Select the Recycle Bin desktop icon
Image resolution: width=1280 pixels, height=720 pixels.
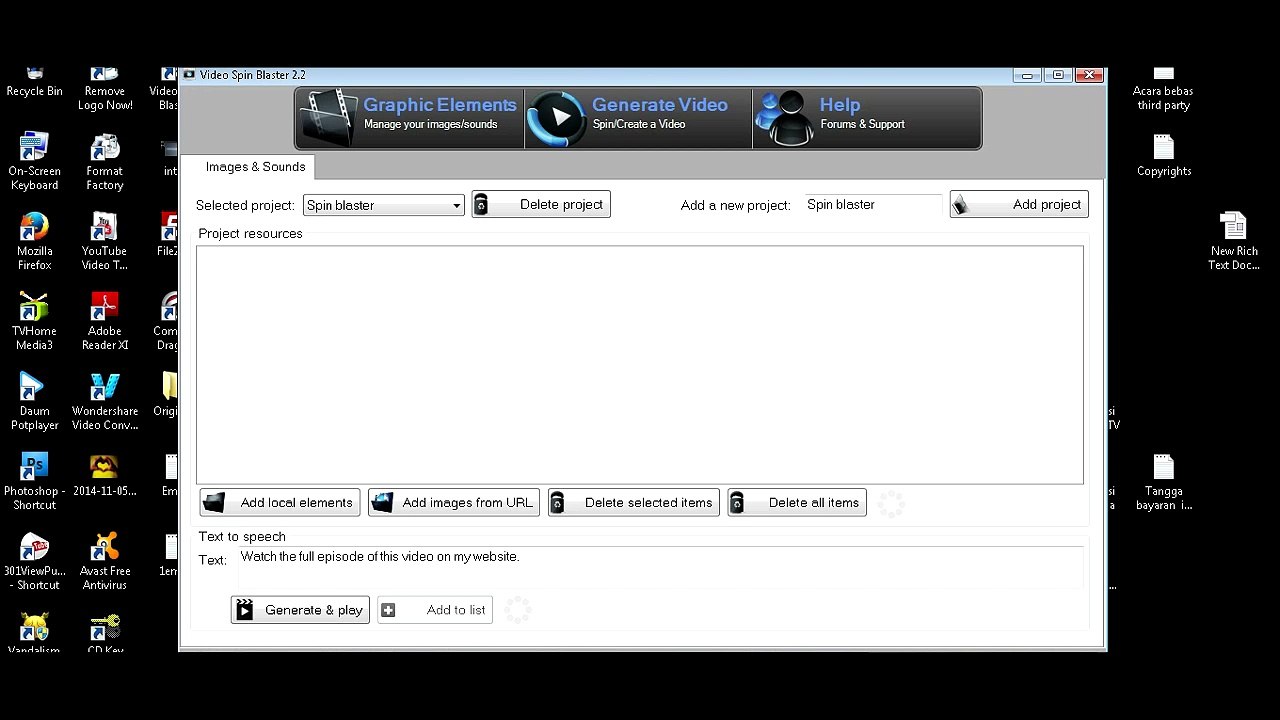pos(34,83)
